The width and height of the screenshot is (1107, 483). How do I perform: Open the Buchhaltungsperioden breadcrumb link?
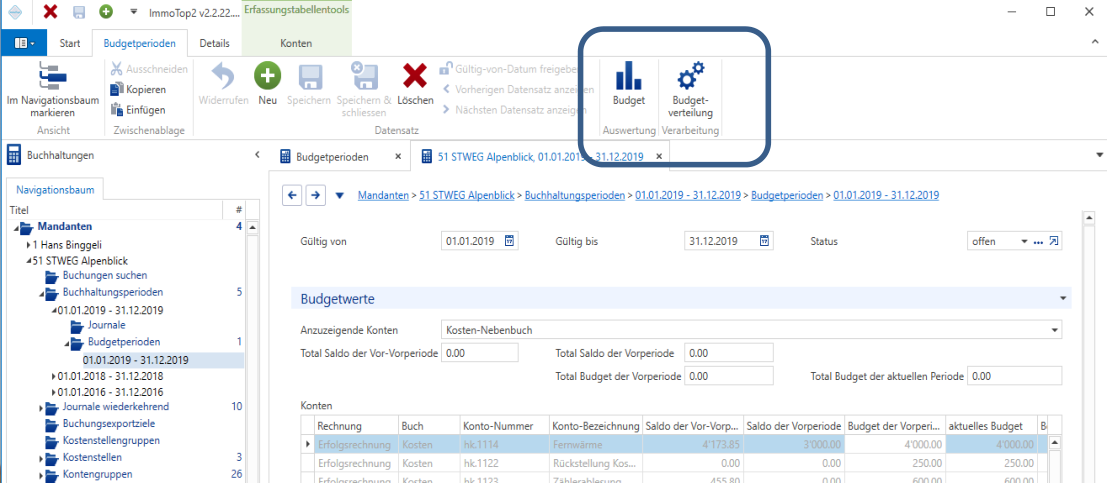pos(575,195)
